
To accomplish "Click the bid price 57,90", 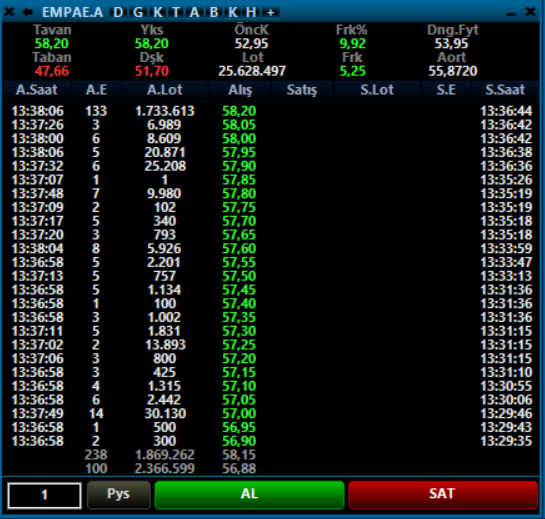I will tap(239, 166).
